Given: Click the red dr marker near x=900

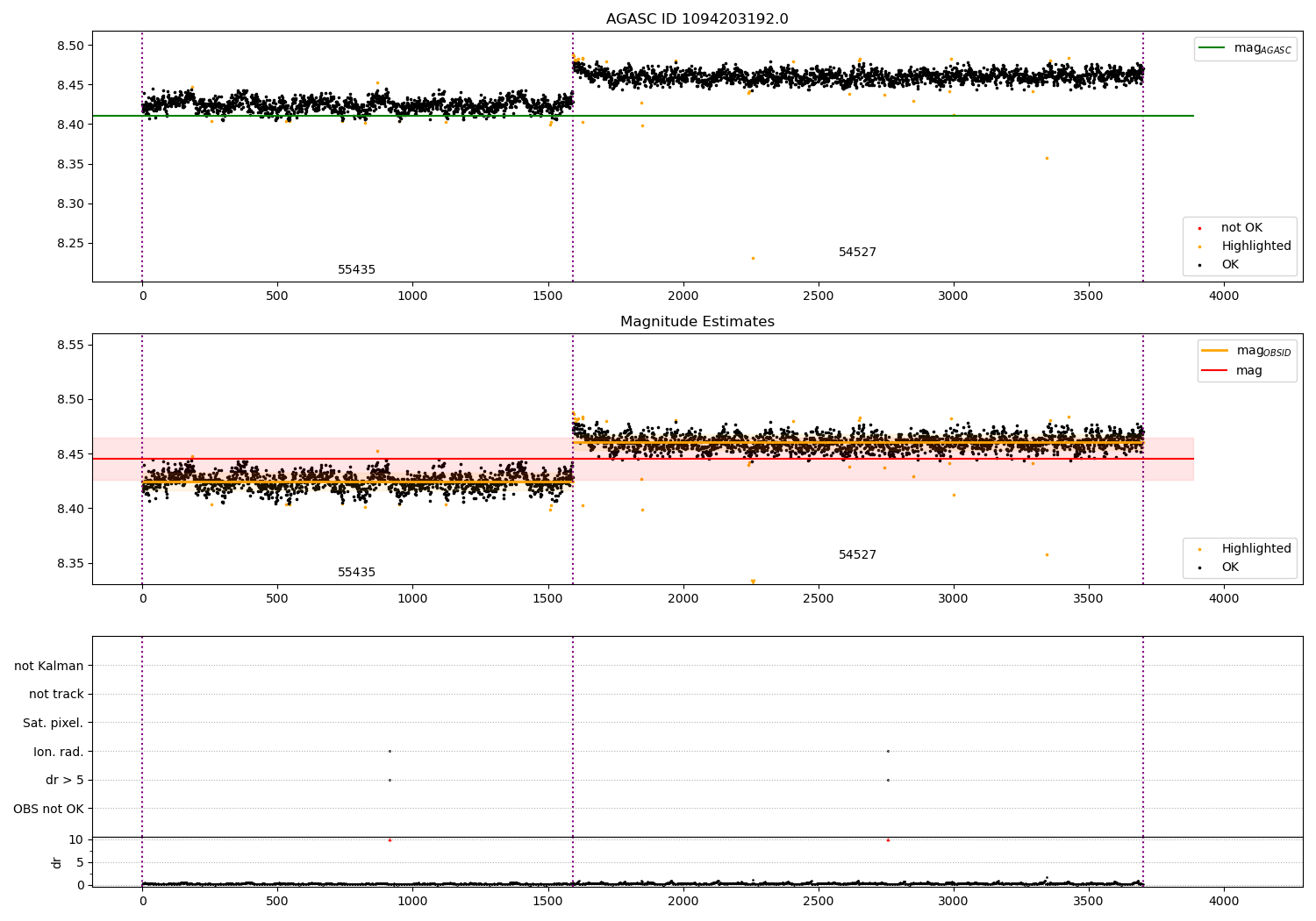Looking at the screenshot, I should pyautogui.click(x=390, y=839).
